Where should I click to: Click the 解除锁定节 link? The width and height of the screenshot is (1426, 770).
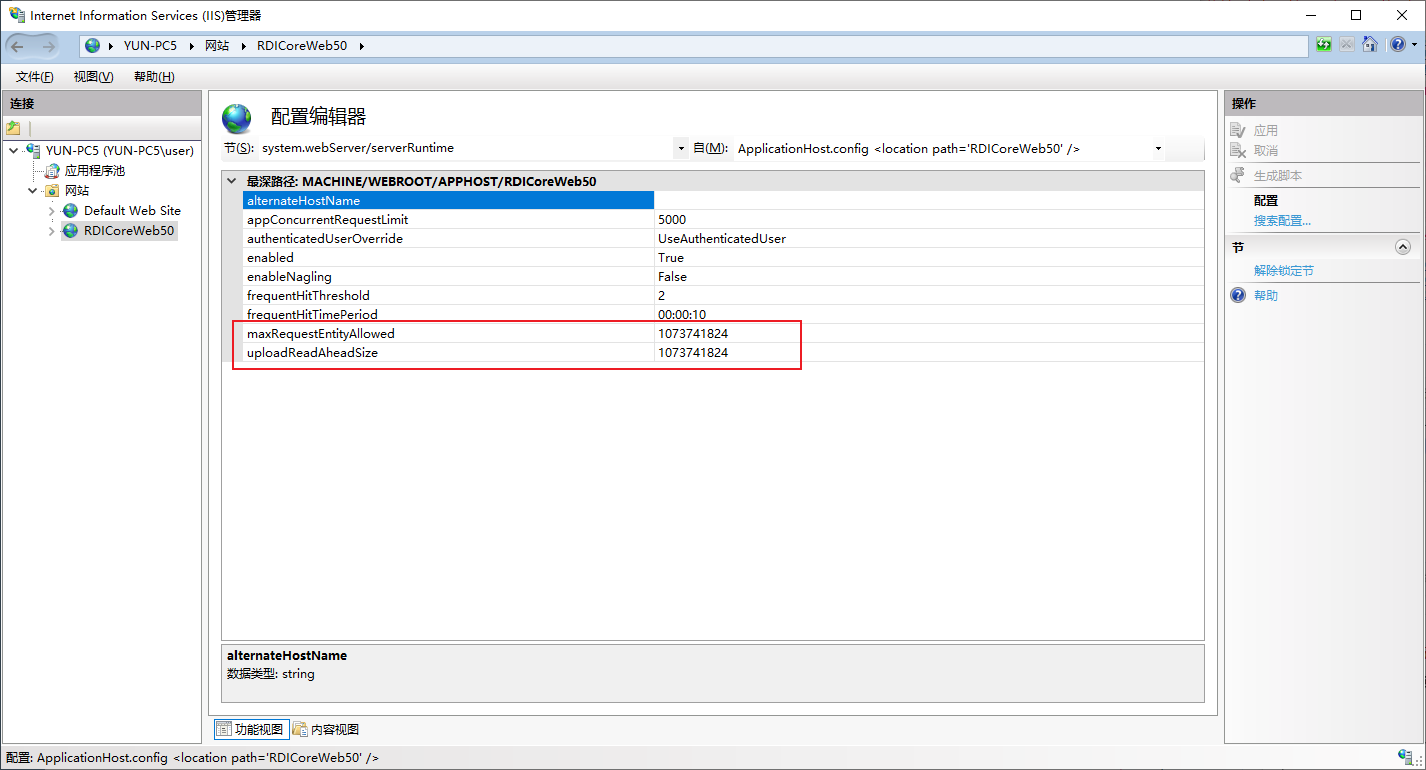(1284, 271)
